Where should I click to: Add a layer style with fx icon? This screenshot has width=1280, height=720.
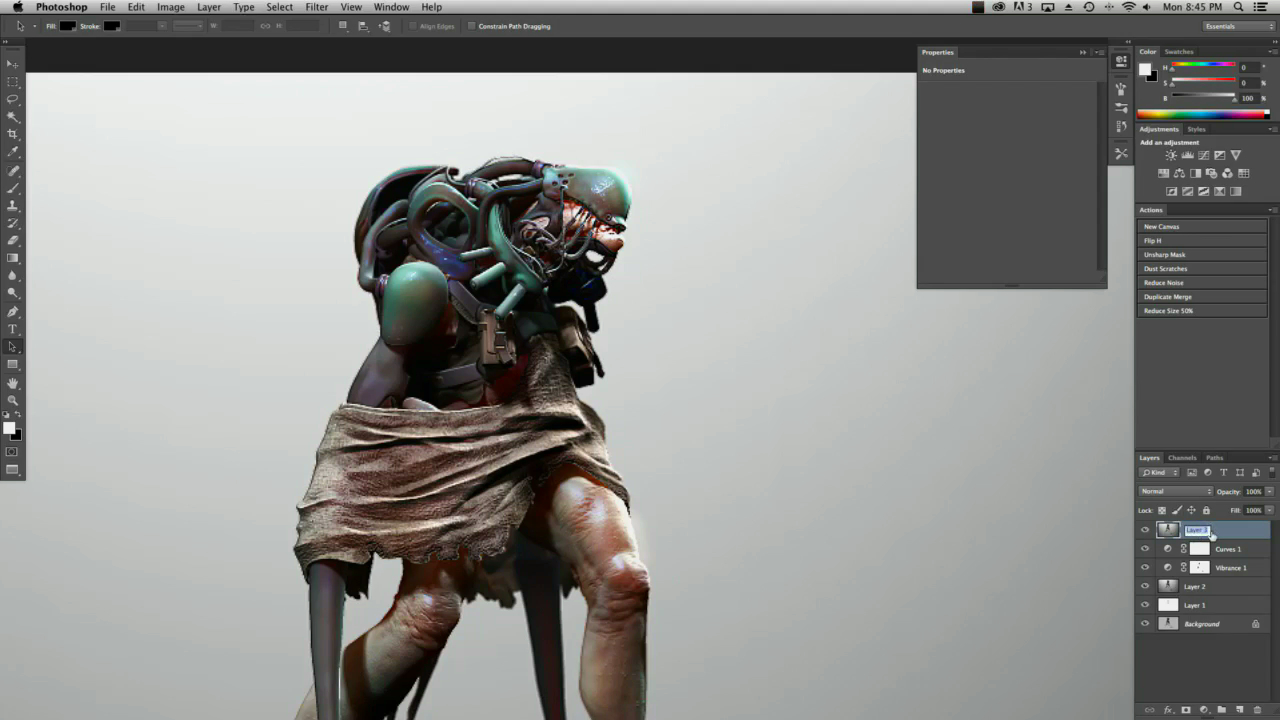[1167, 710]
